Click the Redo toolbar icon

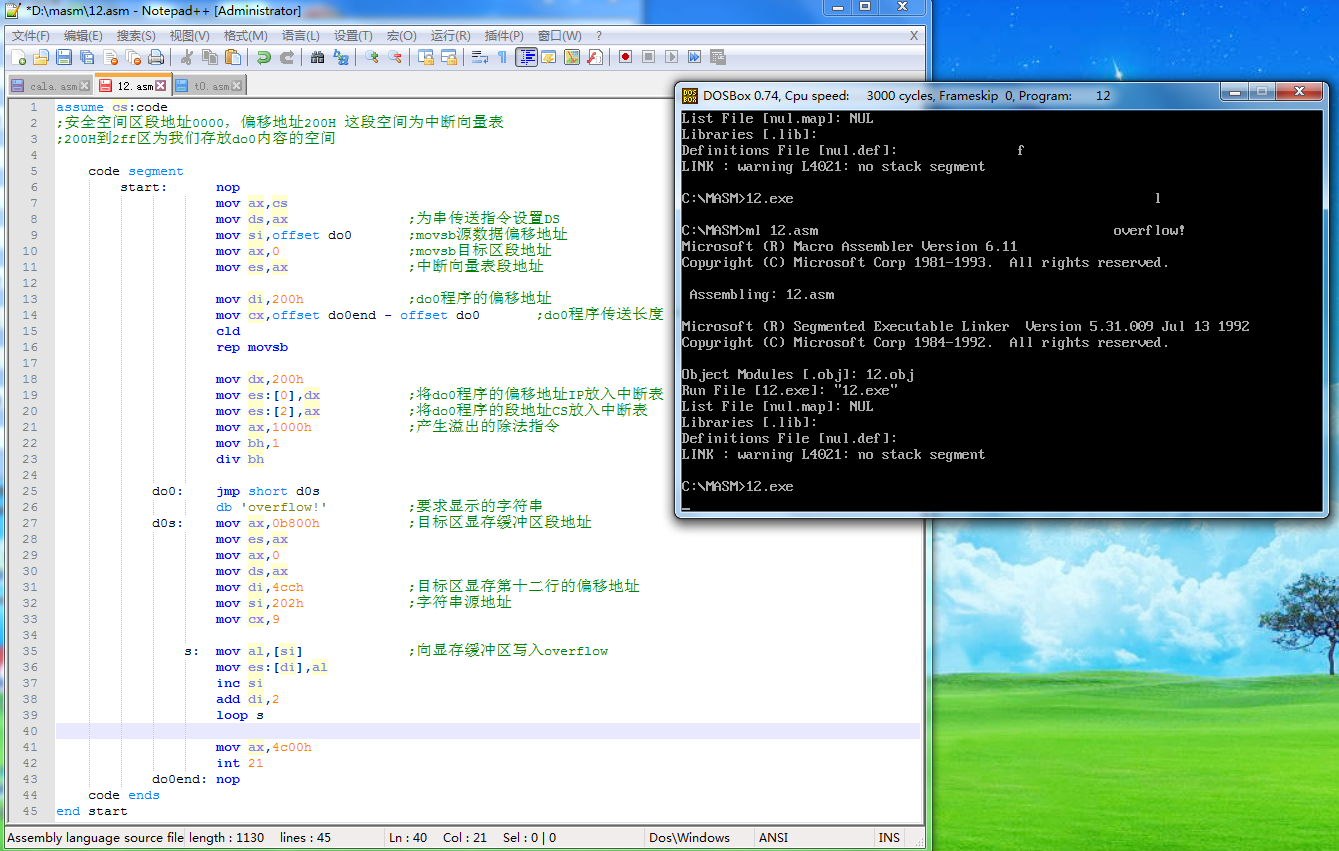point(287,57)
